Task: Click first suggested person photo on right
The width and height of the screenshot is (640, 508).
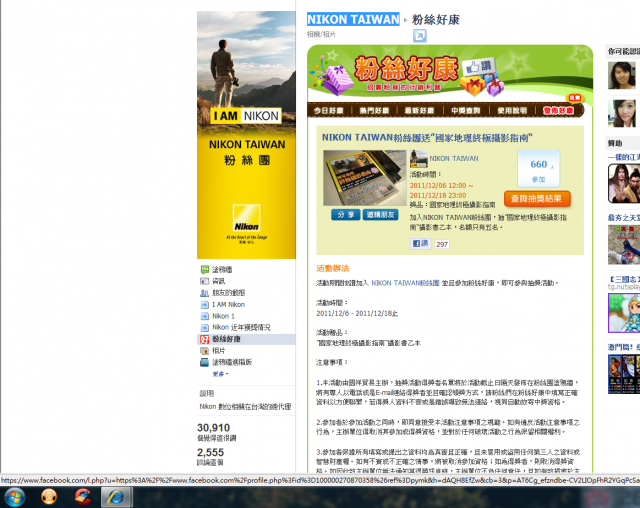Action: (x=622, y=75)
